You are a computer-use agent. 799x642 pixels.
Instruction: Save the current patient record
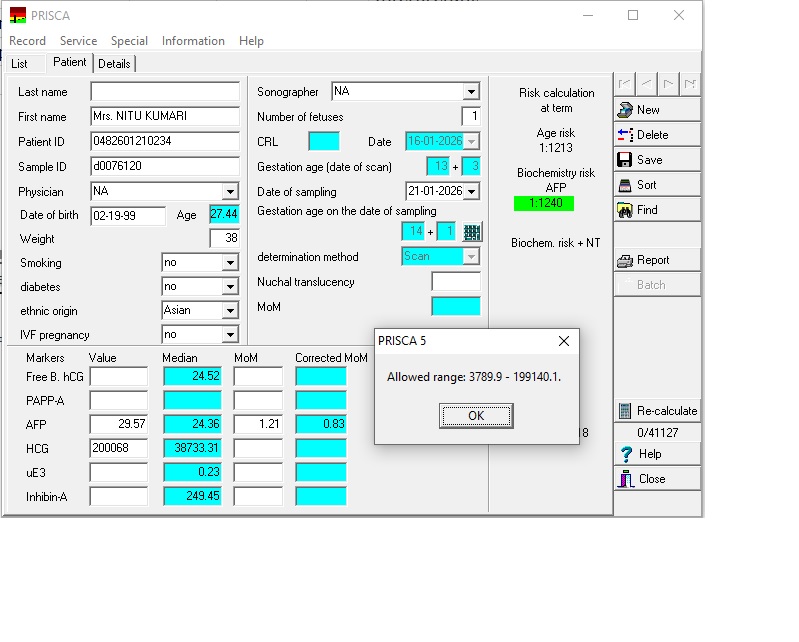point(656,160)
